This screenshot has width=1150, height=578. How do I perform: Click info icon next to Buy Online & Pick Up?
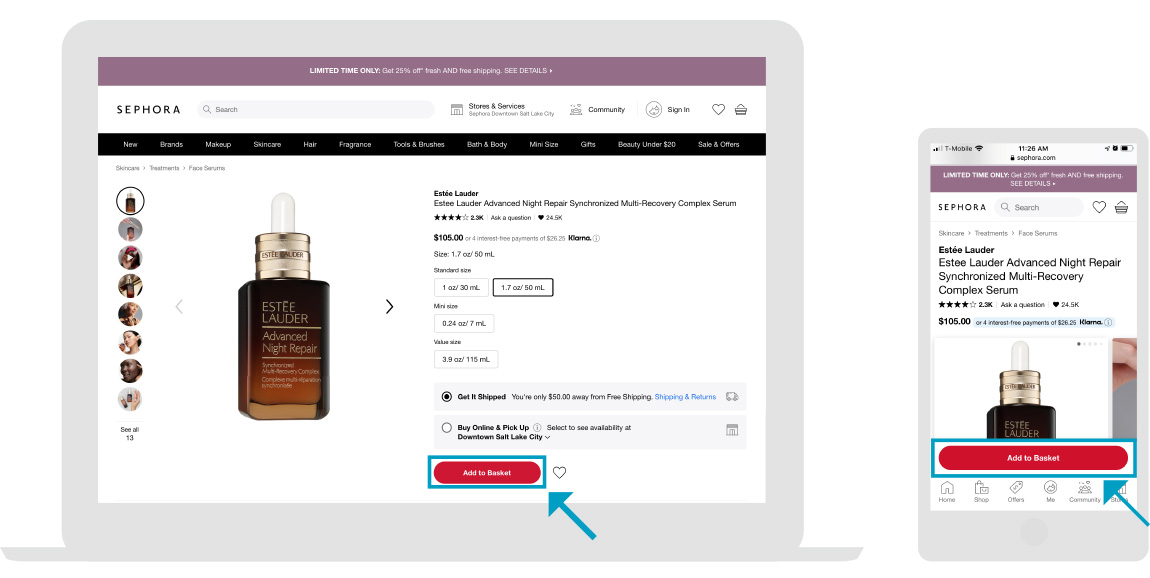(x=537, y=427)
